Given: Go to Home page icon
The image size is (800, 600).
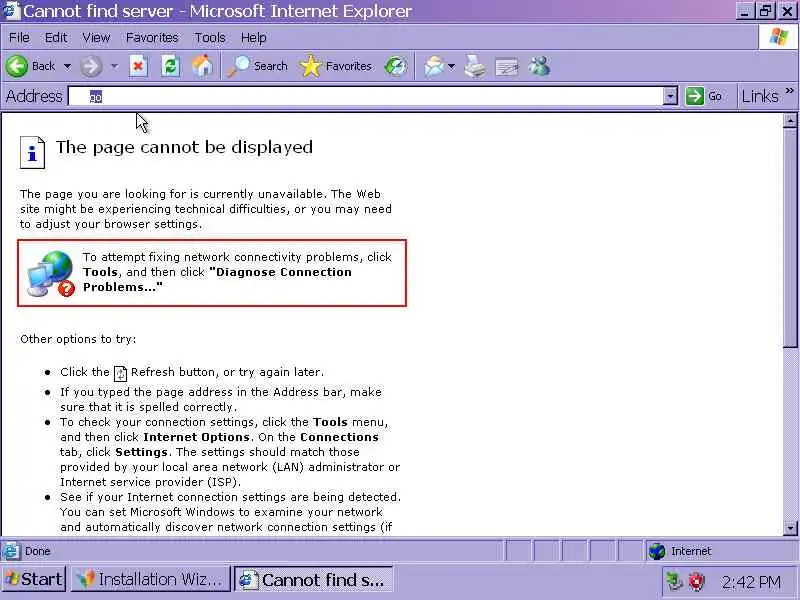Looking at the screenshot, I should pyautogui.click(x=202, y=66).
